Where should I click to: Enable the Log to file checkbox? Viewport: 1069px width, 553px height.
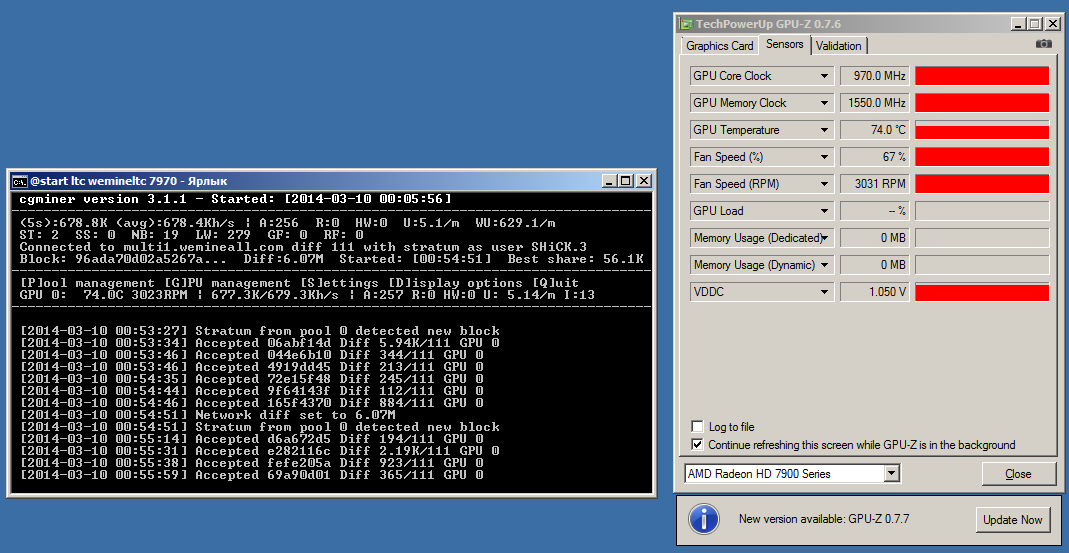point(697,427)
